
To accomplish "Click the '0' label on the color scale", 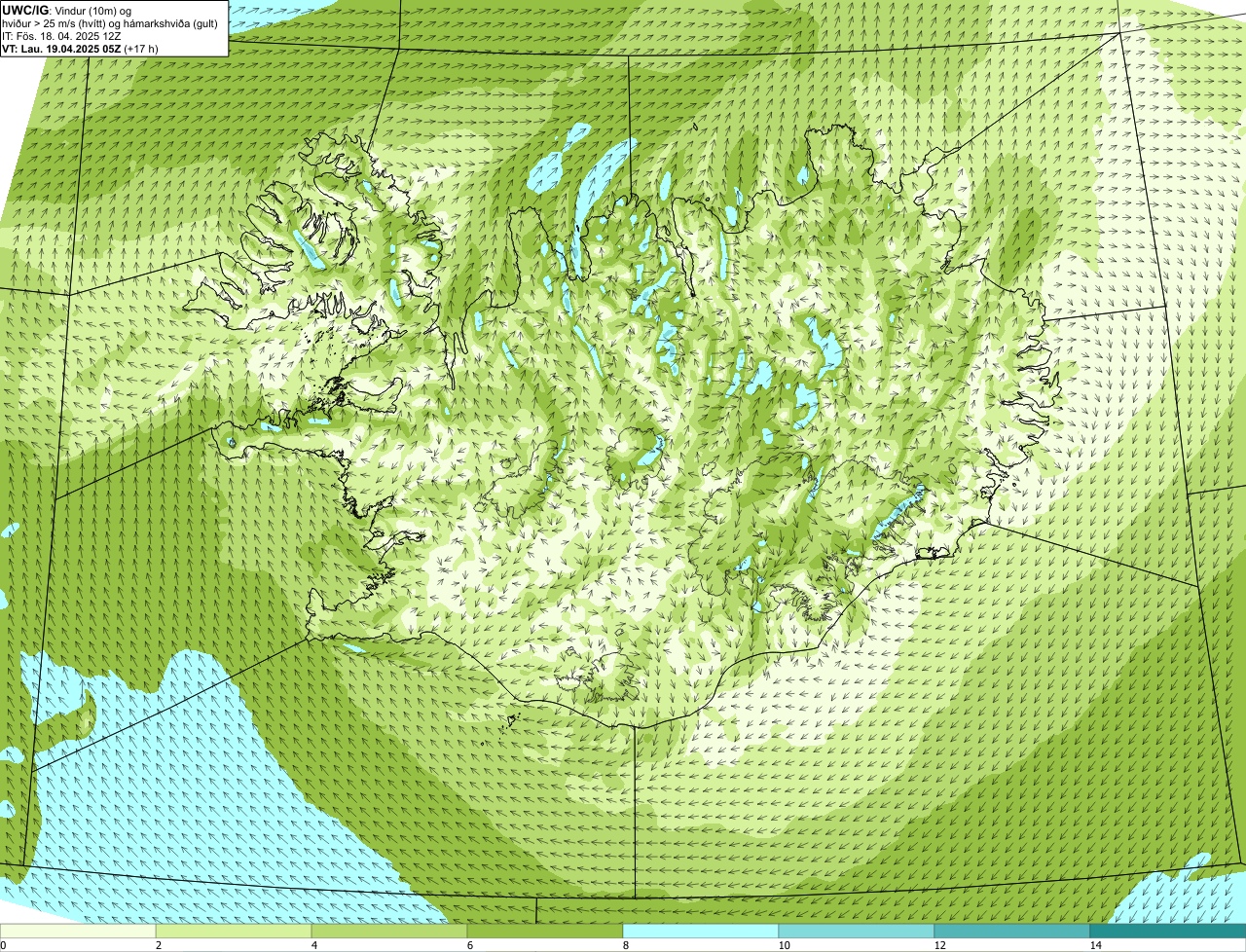I will coord(3,945).
